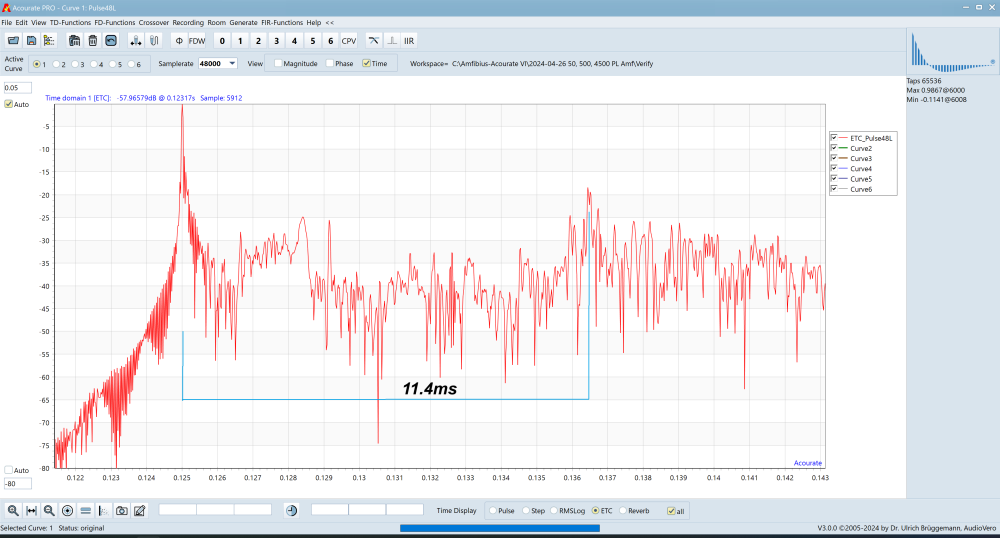Click the camera snapshot icon
This screenshot has width=1000, height=538.
tap(121, 510)
